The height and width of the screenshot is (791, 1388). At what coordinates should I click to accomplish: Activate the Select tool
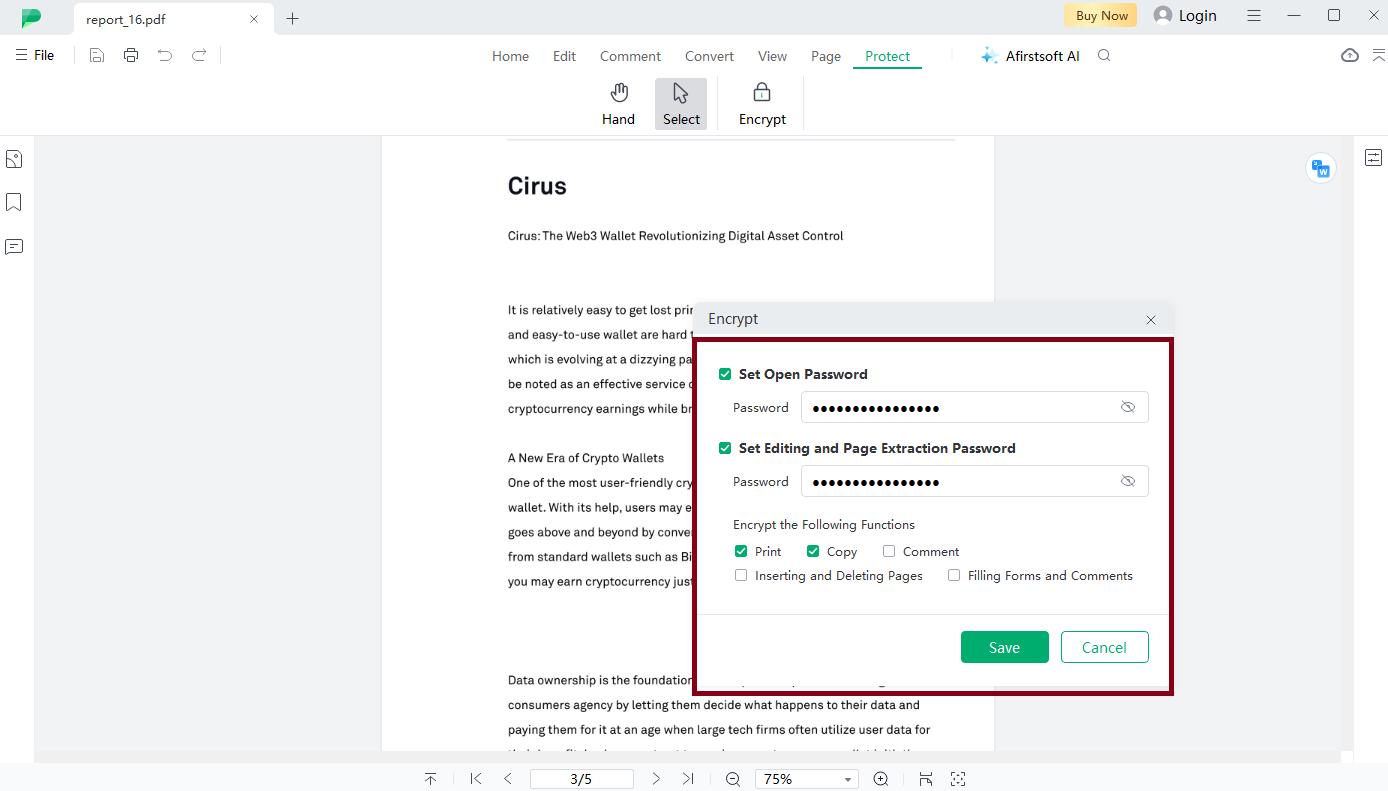(x=681, y=104)
